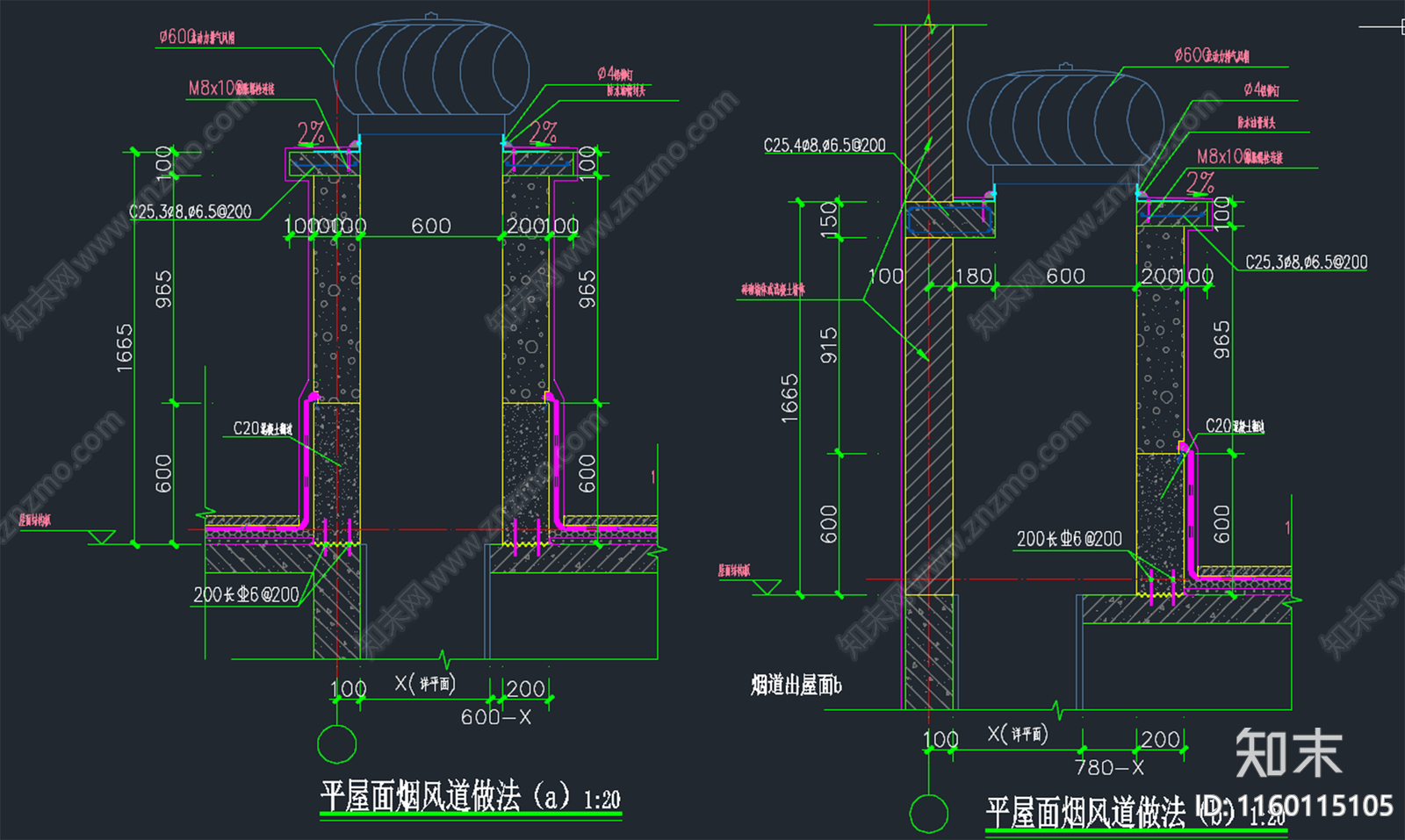Select the 1665 overall dimension in detail (b)
The width and height of the screenshot is (1405, 840).
[789, 398]
